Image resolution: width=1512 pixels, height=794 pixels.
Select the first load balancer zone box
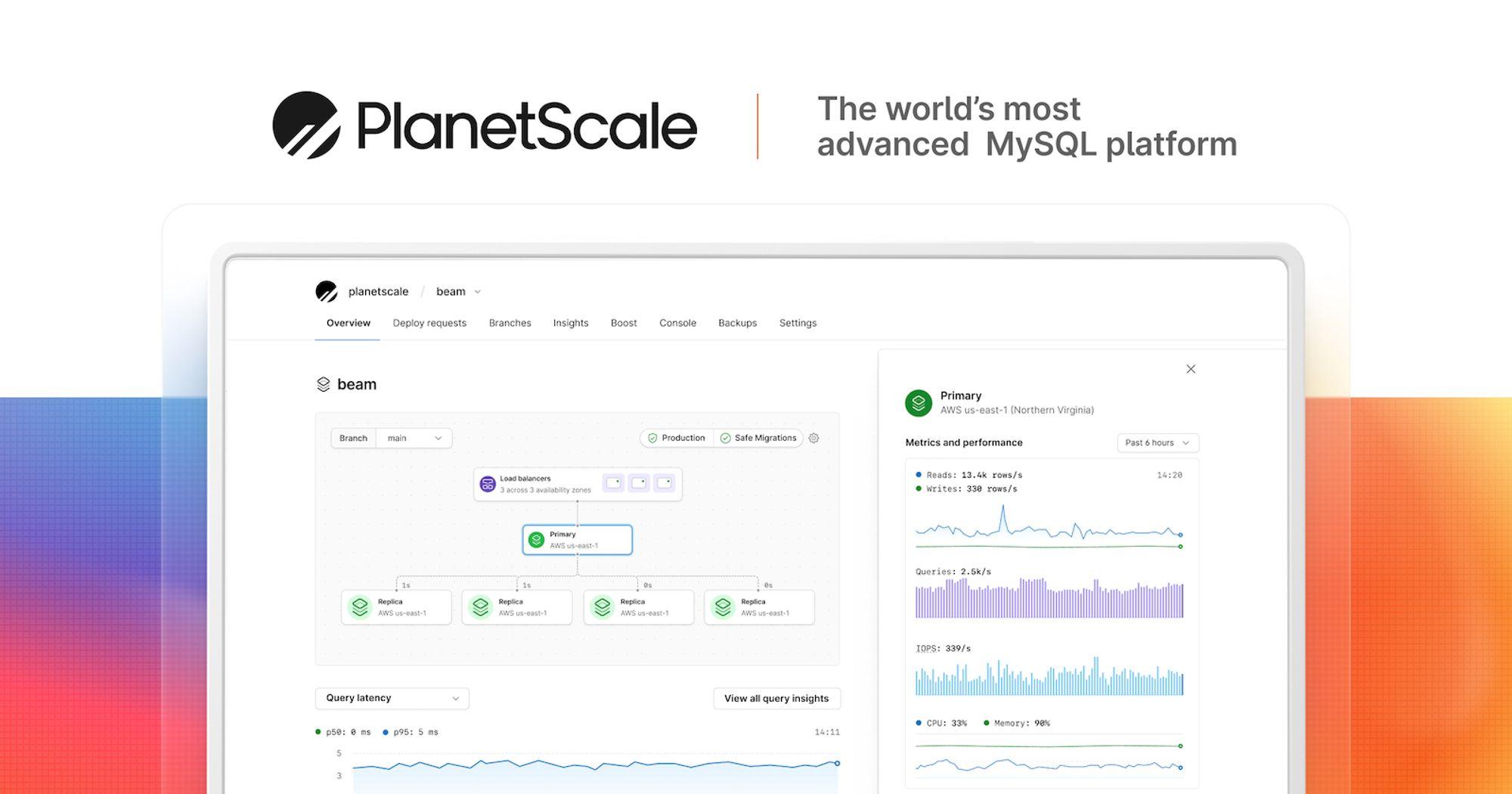pyautogui.click(x=614, y=482)
